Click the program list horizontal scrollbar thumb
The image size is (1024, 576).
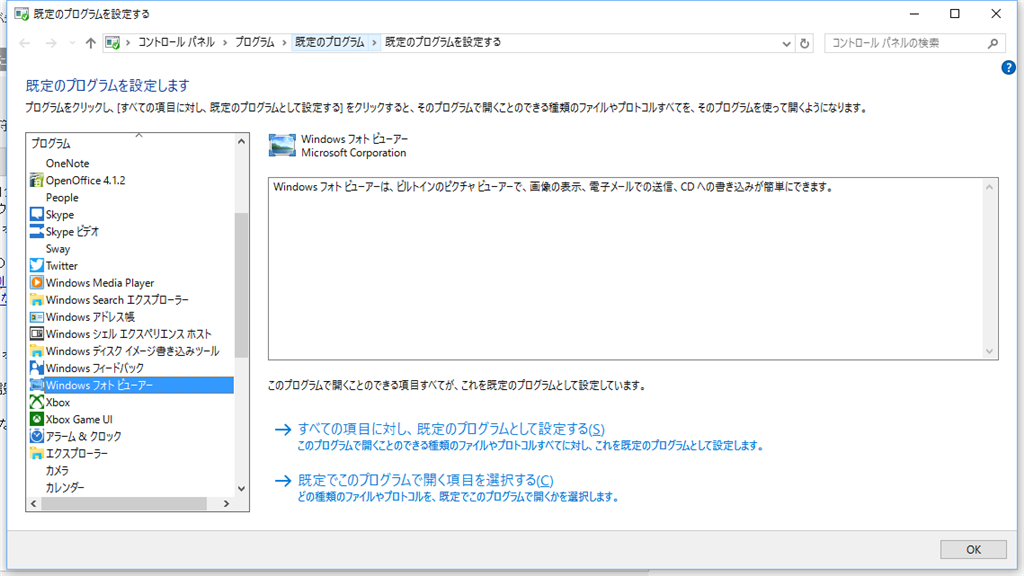point(124,504)
